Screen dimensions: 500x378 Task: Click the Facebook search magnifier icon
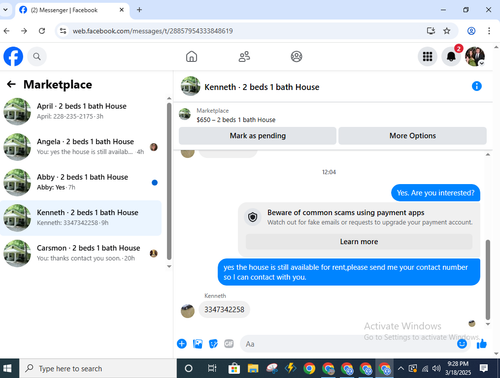tap(37, 57)
